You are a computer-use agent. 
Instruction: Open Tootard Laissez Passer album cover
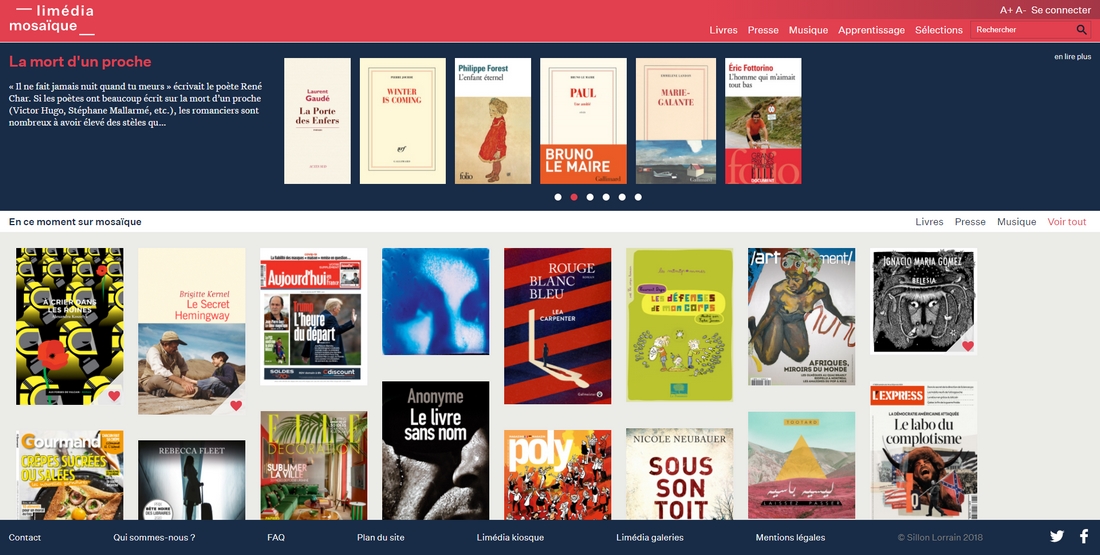point(801,466)
